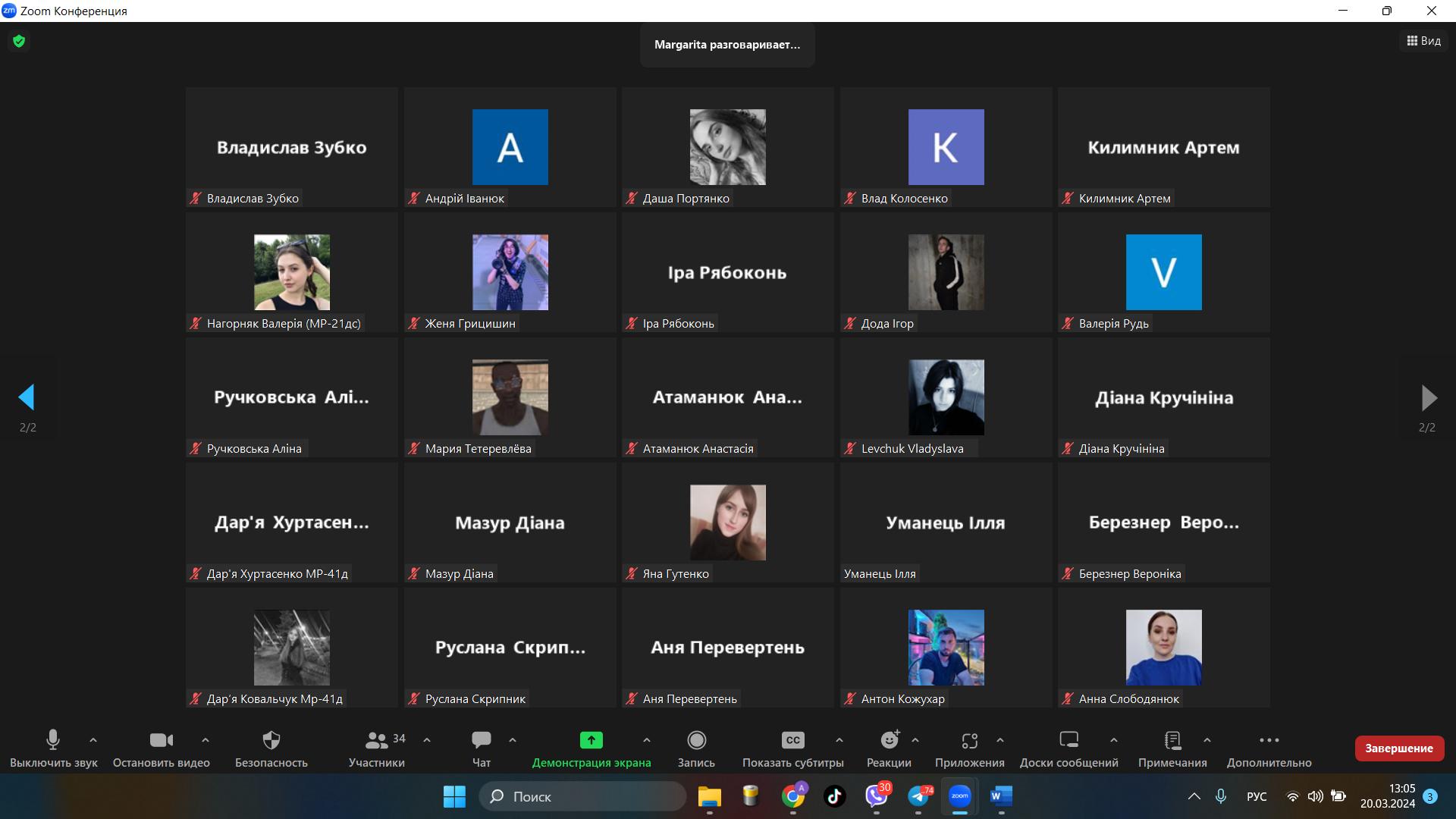Screen dimensions: 1456x819
Task: Show subtitles via CC icon
Action: click(x=792, y=740)
